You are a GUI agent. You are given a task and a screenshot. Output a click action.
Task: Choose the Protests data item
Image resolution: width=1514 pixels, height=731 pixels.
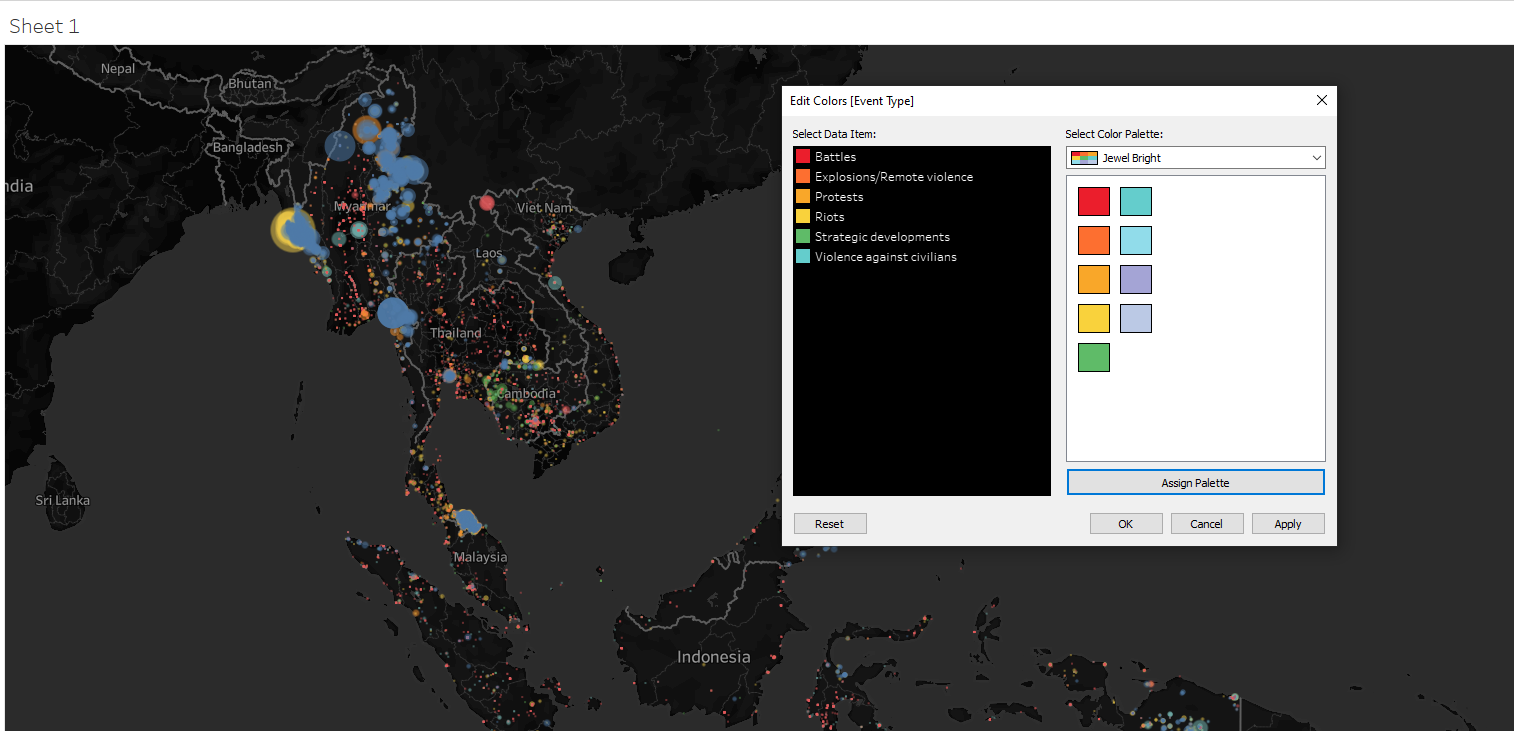point(838,197)
